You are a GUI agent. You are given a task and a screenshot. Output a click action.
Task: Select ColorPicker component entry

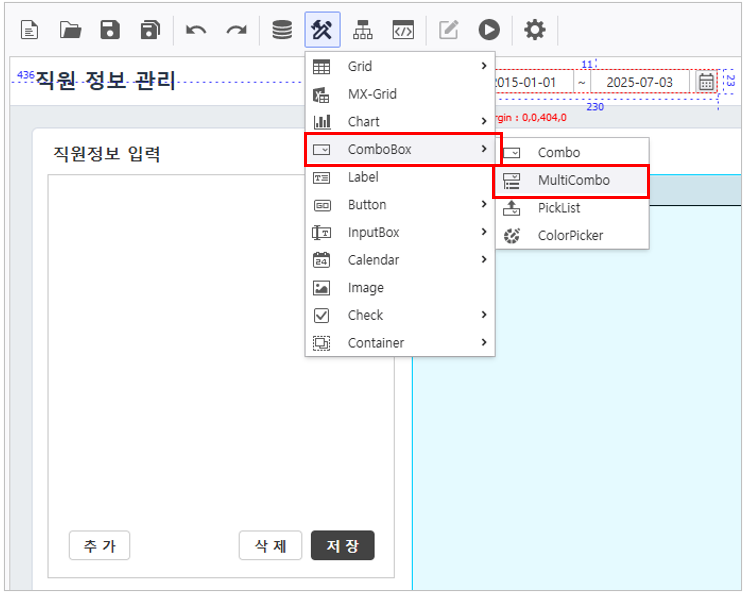570,236
